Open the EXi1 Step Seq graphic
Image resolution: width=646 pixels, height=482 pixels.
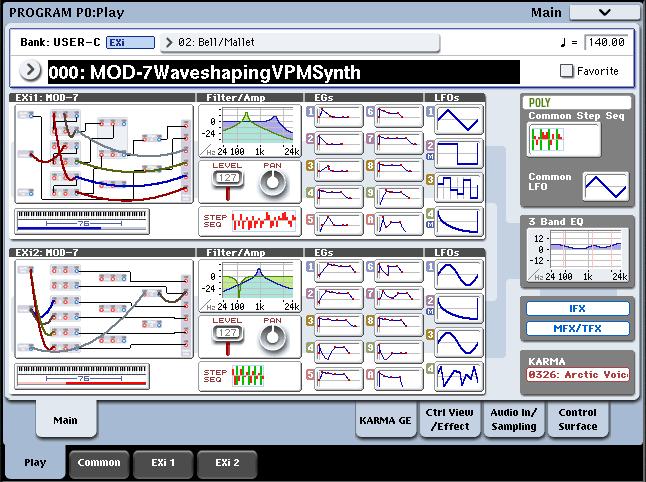250,221
